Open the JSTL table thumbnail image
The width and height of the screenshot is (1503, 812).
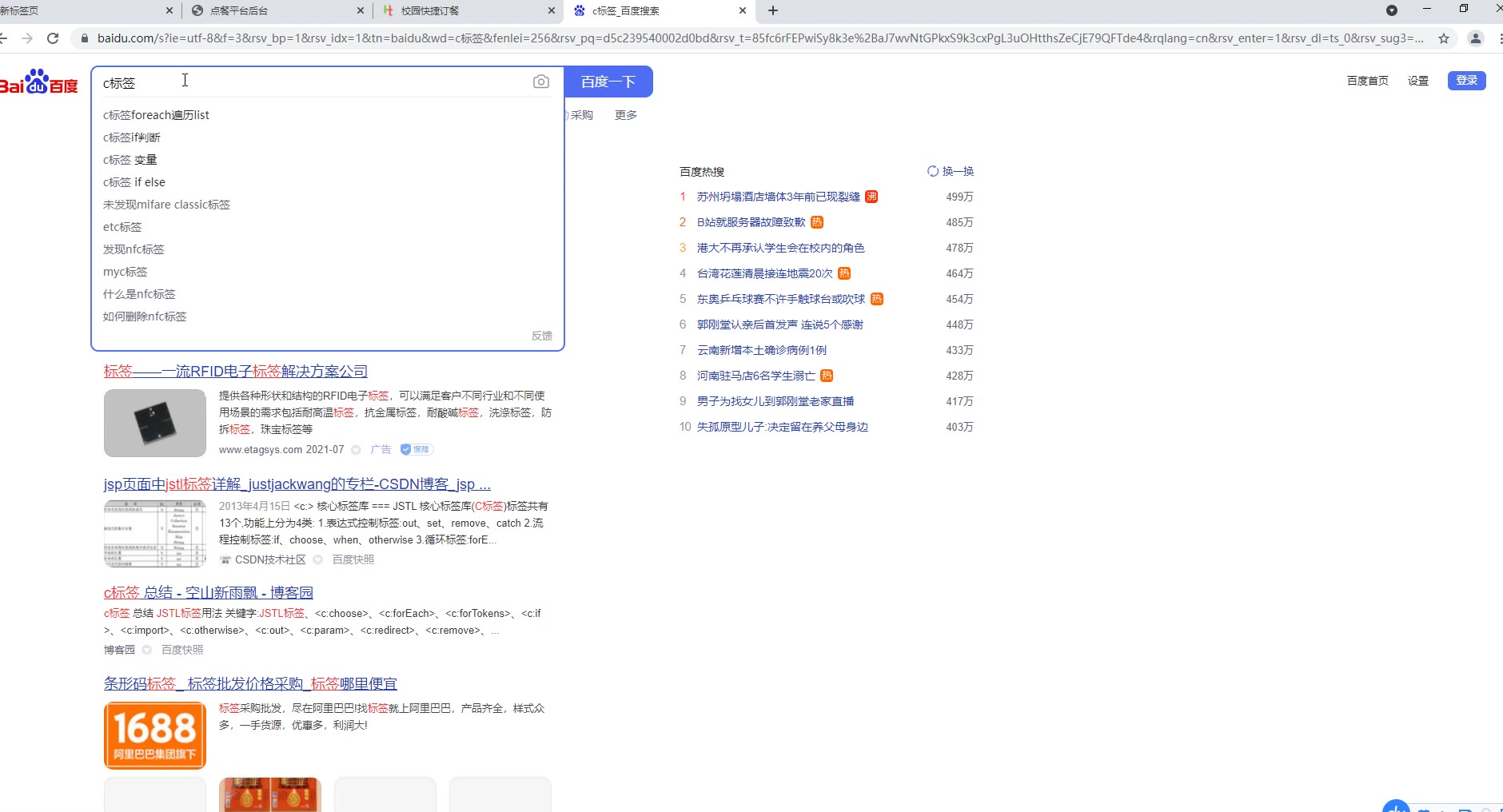point(155,533)
